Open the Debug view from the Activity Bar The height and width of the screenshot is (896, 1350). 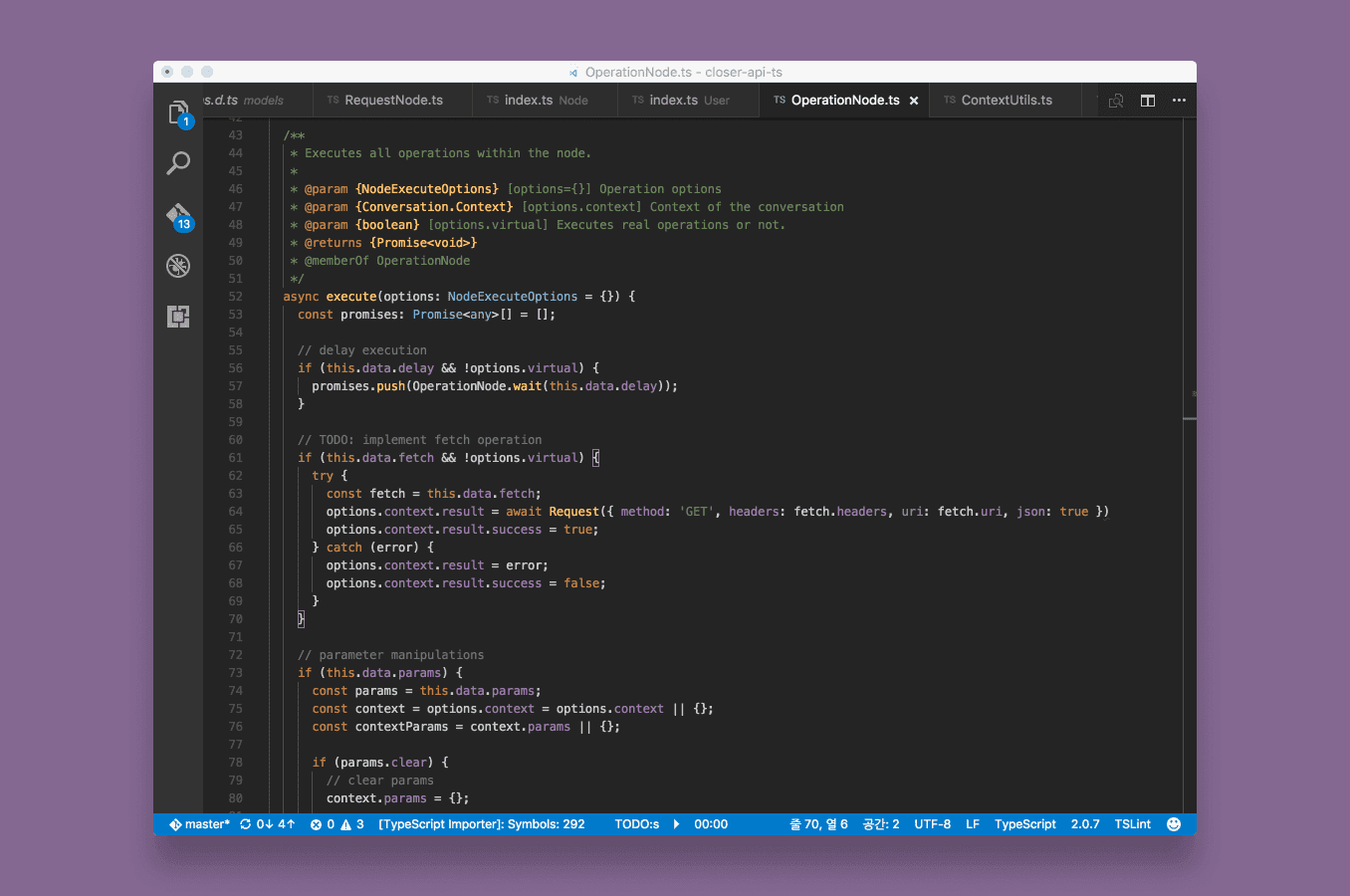click(x=178, y=266)
